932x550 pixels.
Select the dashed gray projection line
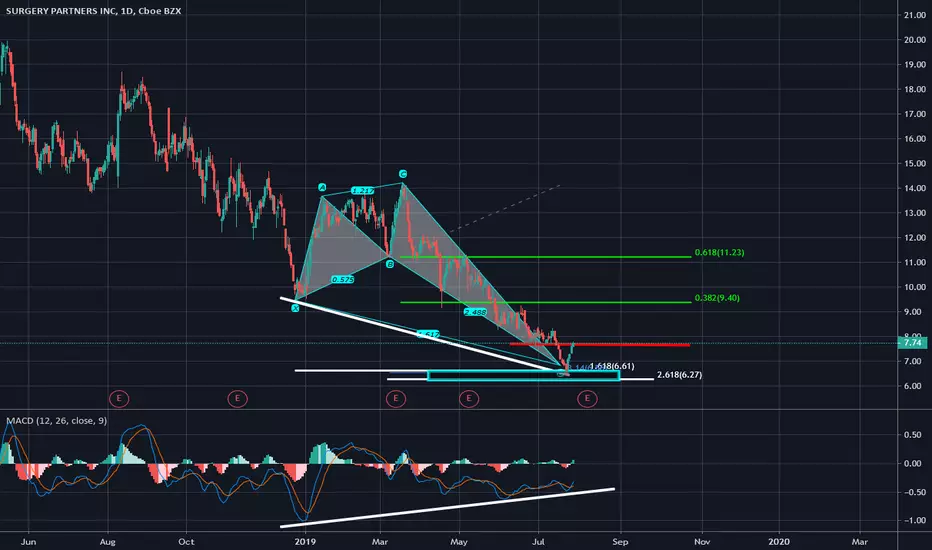(505, 209)
